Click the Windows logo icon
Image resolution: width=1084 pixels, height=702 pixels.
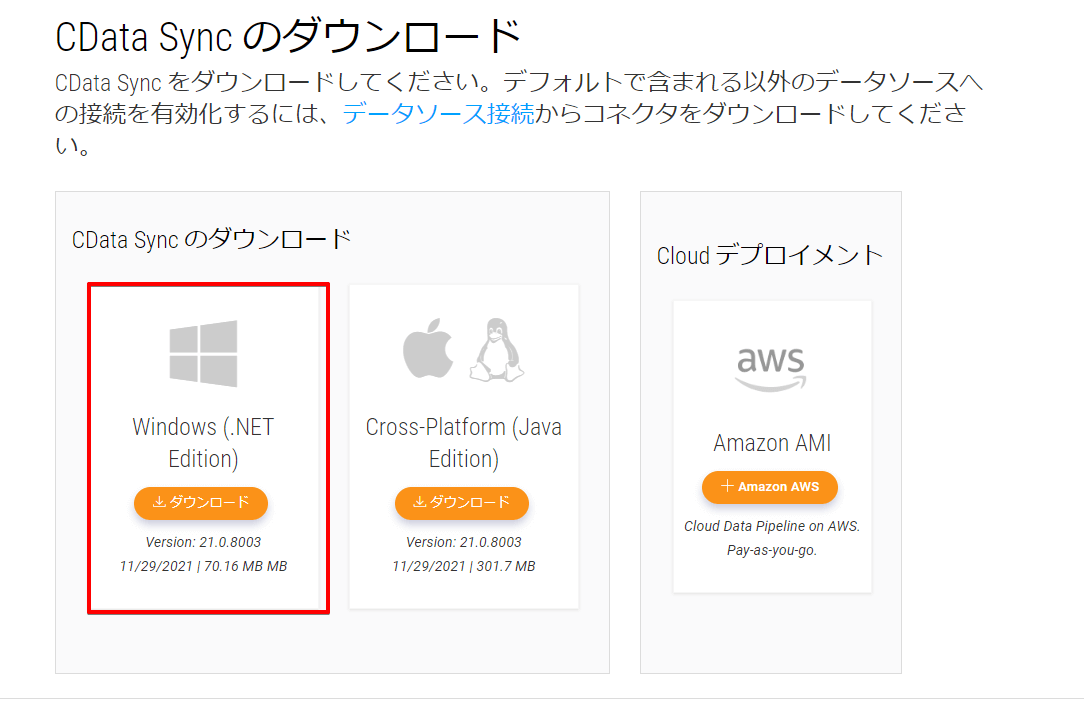pos(203,353)
